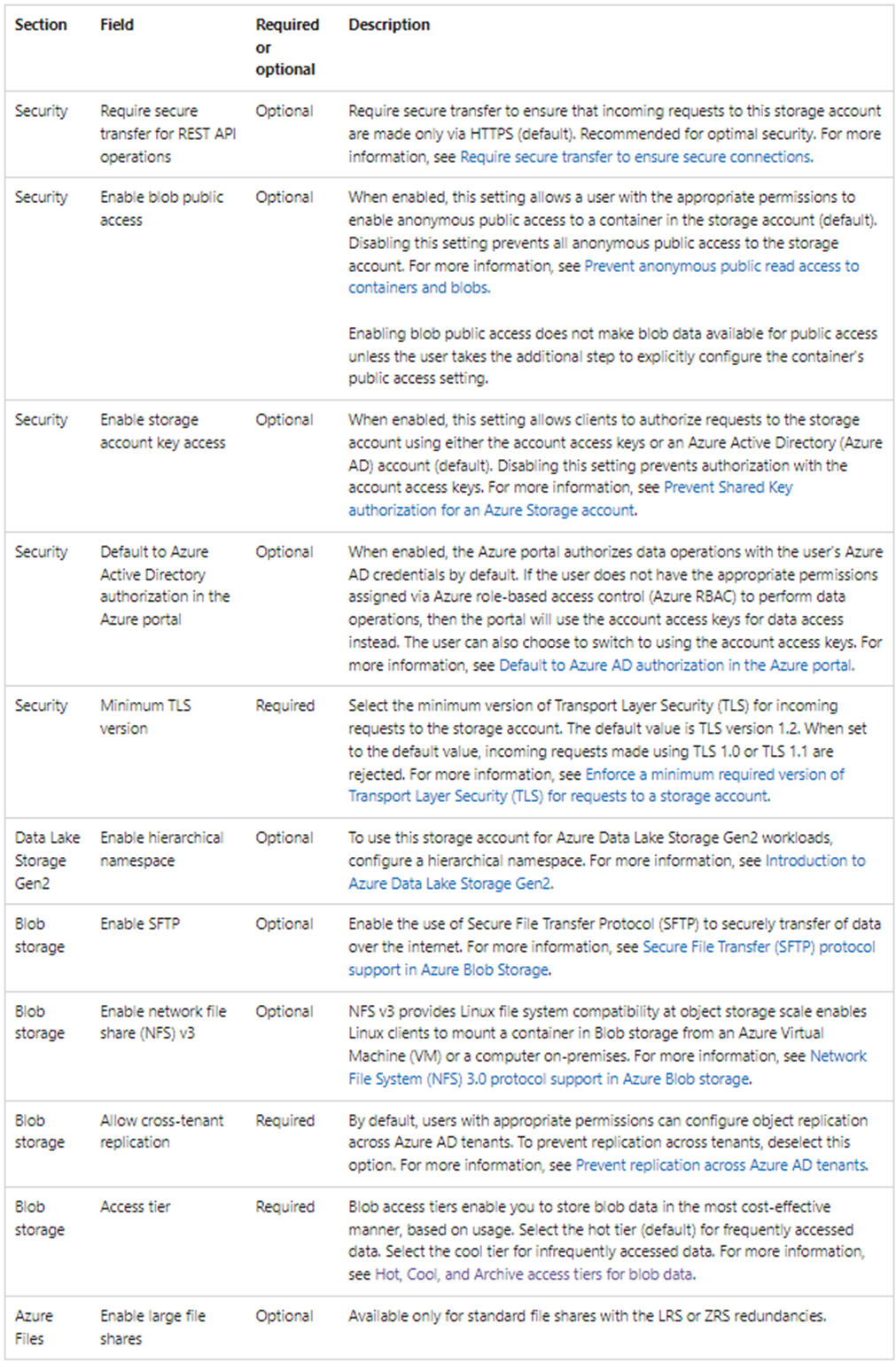The height and width of the screenshot is (1363, 896).
Task: Select the 'Enable blob public access' field cell
Action: [x=161, y=208]
